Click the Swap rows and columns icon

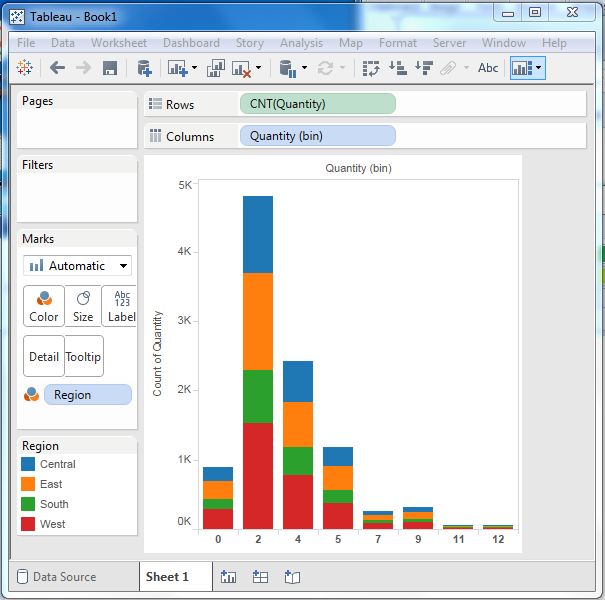[x=371, y=68]
